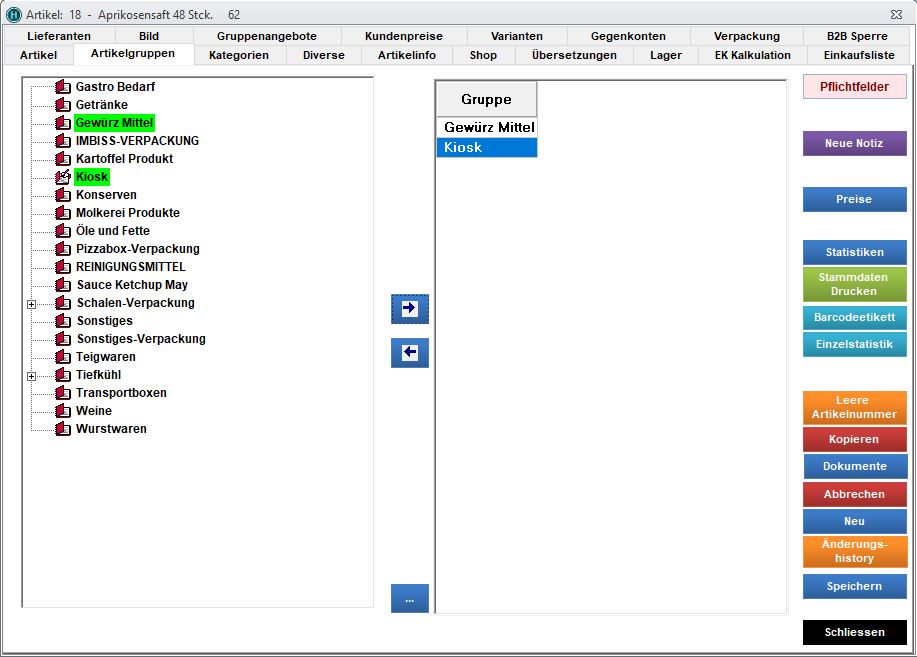Select Molkerei Produkte in the tree
This screenshot has width=917, height=657.
(x=127, y=213)
